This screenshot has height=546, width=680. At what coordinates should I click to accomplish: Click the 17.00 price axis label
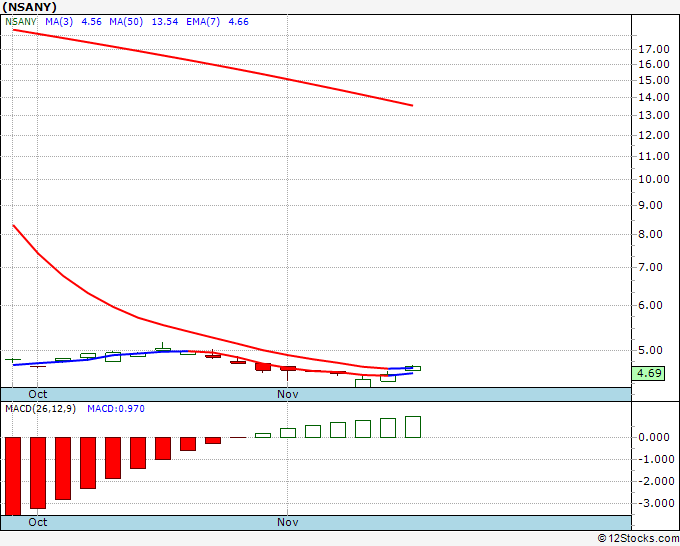(654, 49)
